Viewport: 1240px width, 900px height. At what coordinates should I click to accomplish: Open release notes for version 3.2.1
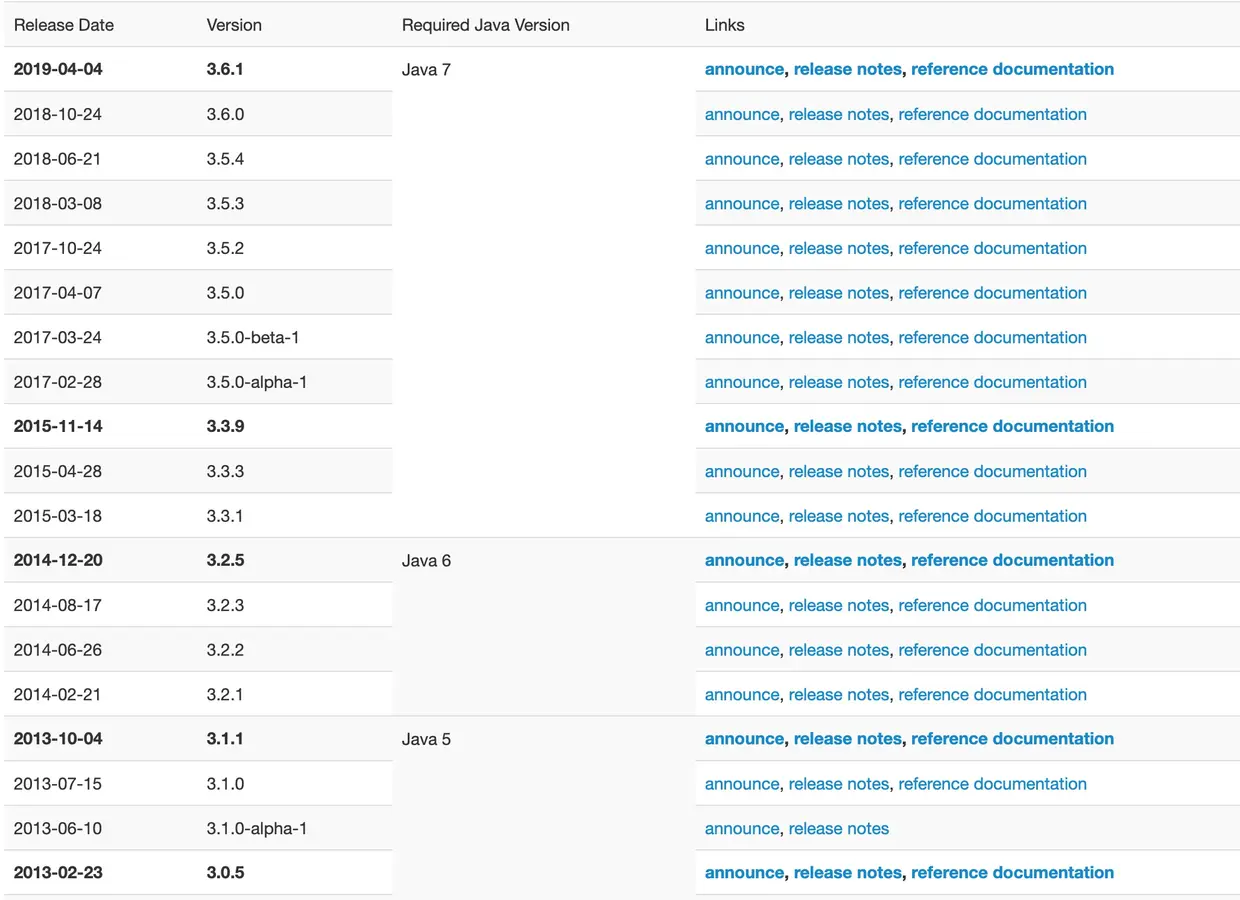(x=839, y=694)
